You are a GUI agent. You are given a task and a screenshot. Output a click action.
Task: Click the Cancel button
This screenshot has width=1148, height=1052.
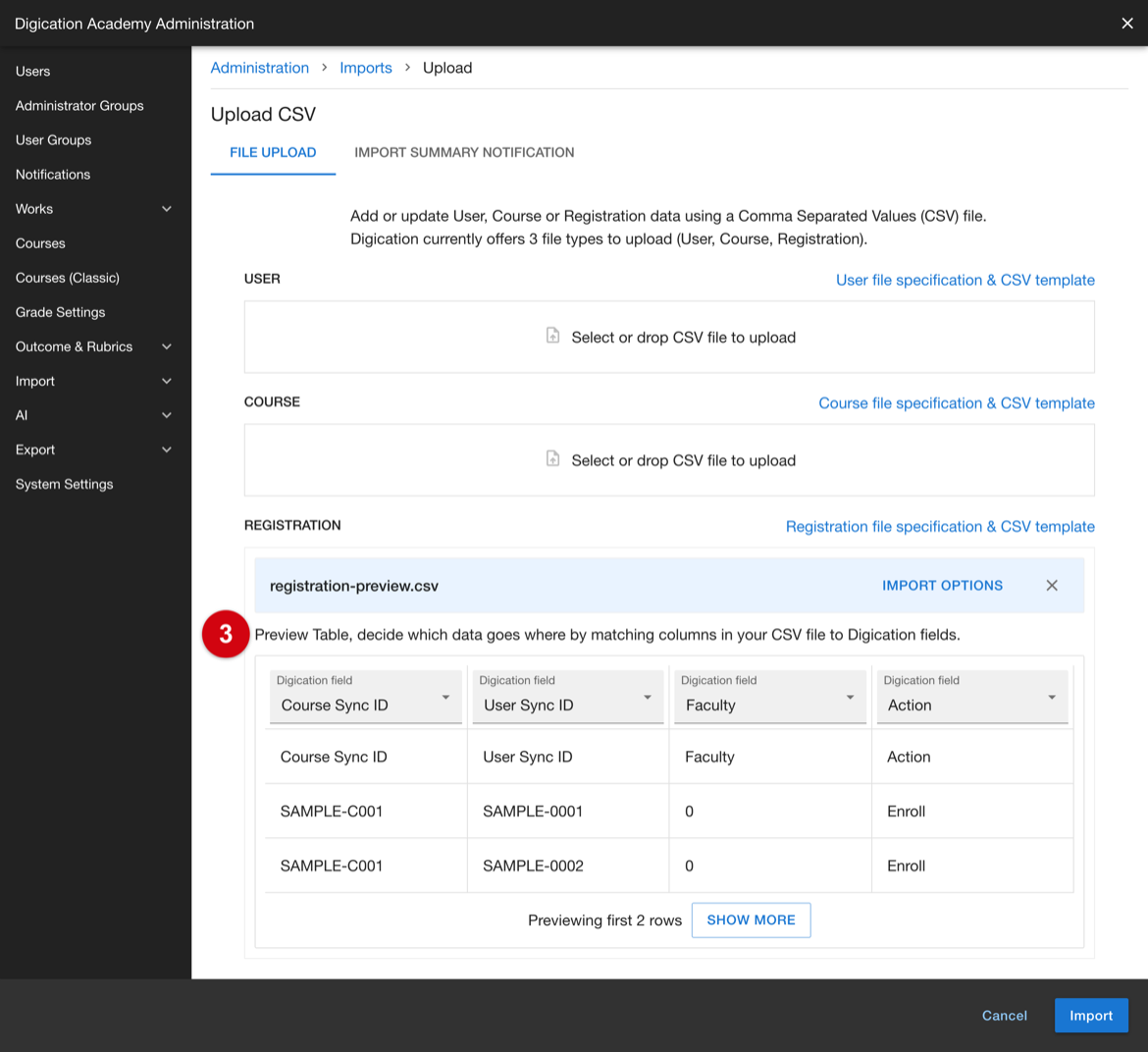pos(1005,1016)
